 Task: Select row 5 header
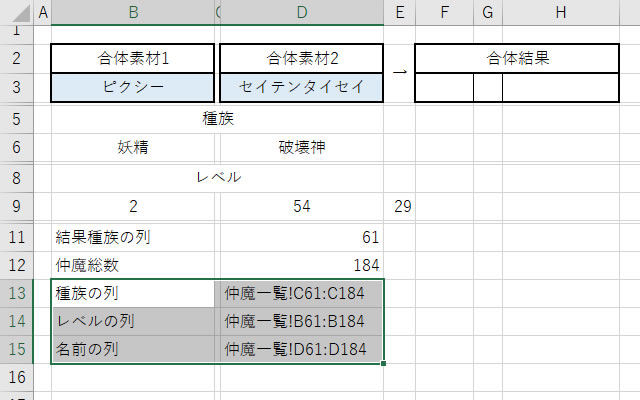tap(16, 119)
